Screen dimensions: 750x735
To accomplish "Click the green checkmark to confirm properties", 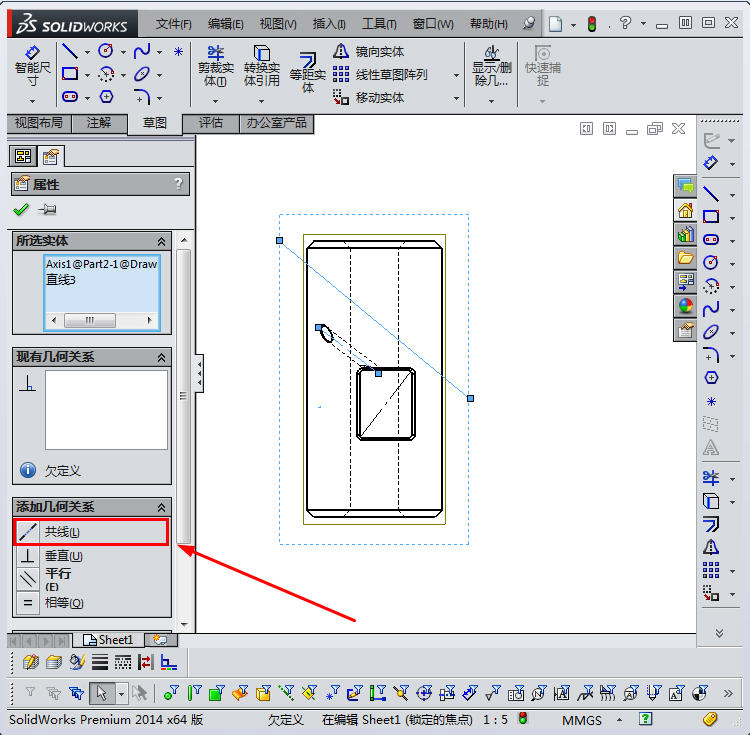I will click(21, 210).
